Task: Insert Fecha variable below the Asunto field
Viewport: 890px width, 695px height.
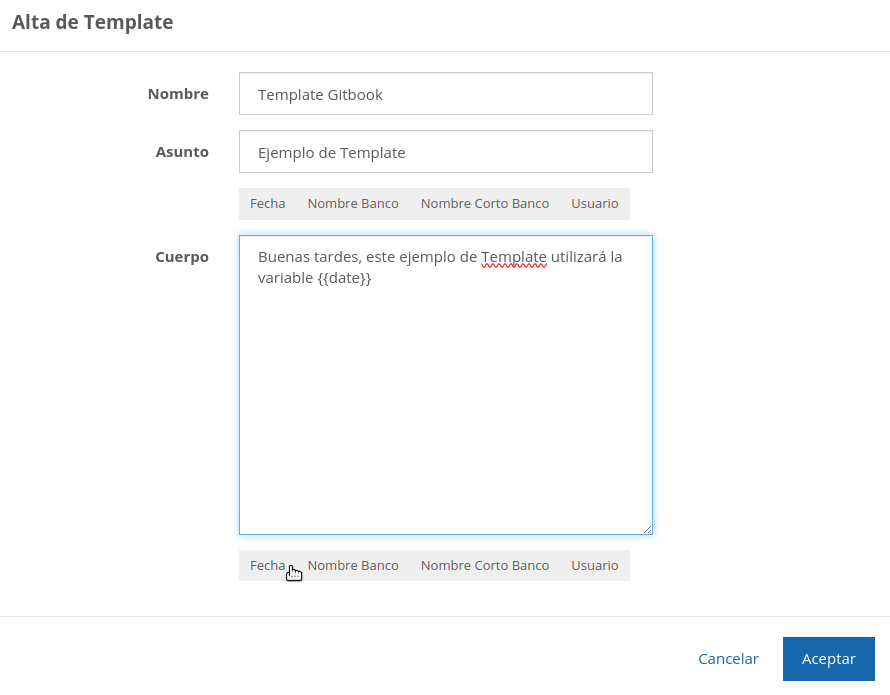Action: coord(267,203)
